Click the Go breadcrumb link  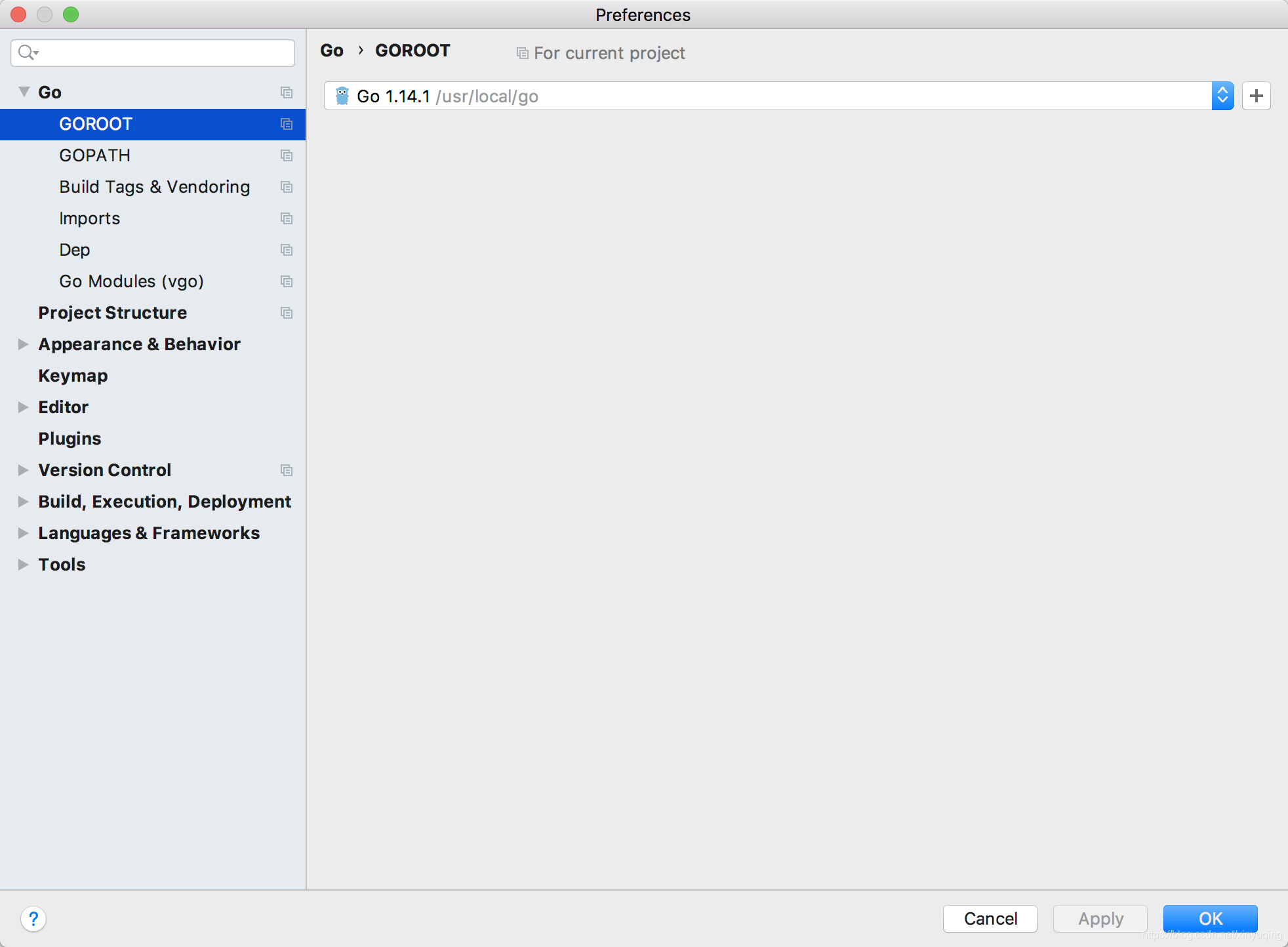pyautogui.click(x=332, y=50)
